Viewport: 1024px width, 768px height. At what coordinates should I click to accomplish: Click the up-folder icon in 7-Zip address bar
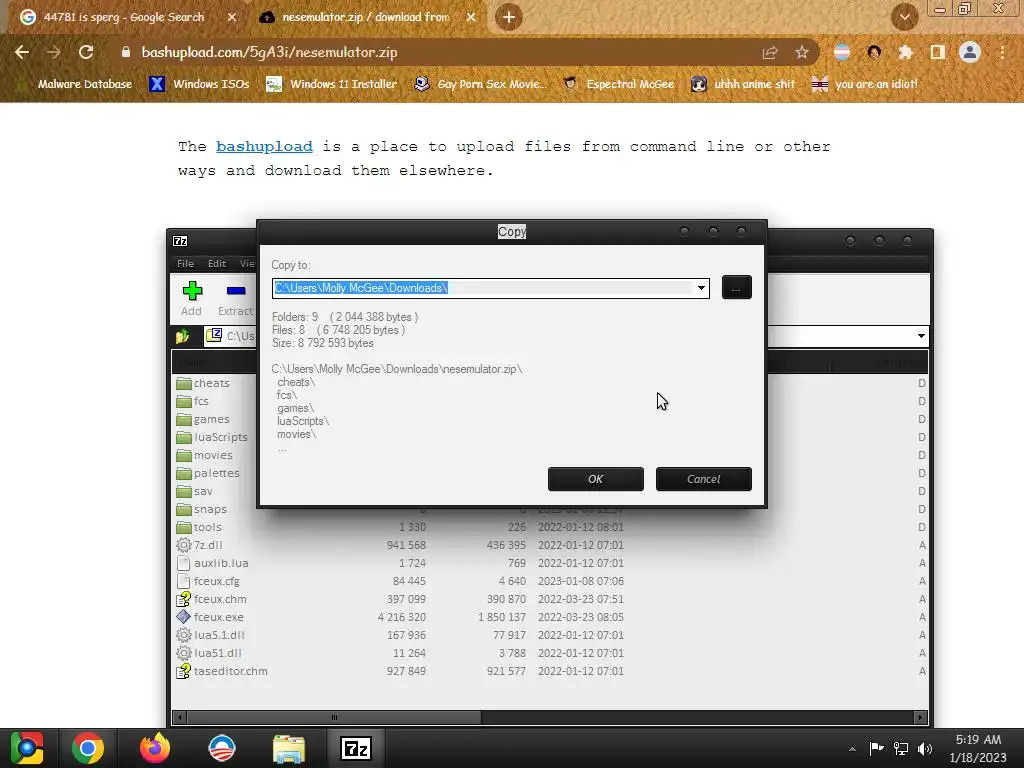pyautogui.click(x=183, y=336)
